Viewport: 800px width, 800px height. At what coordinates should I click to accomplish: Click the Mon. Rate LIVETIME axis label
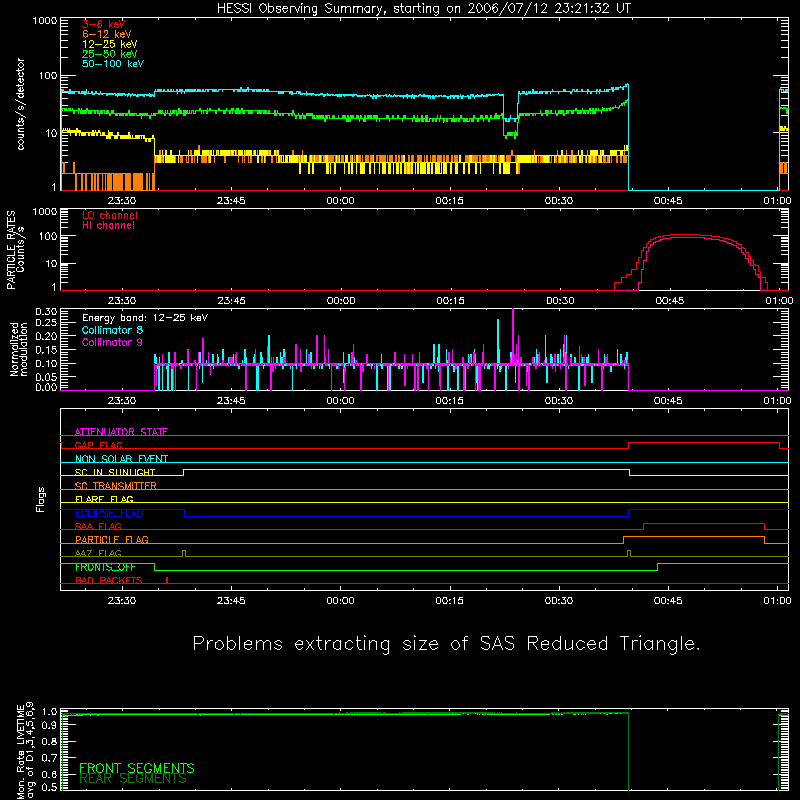pyautogui.click(x=25, y=750)
